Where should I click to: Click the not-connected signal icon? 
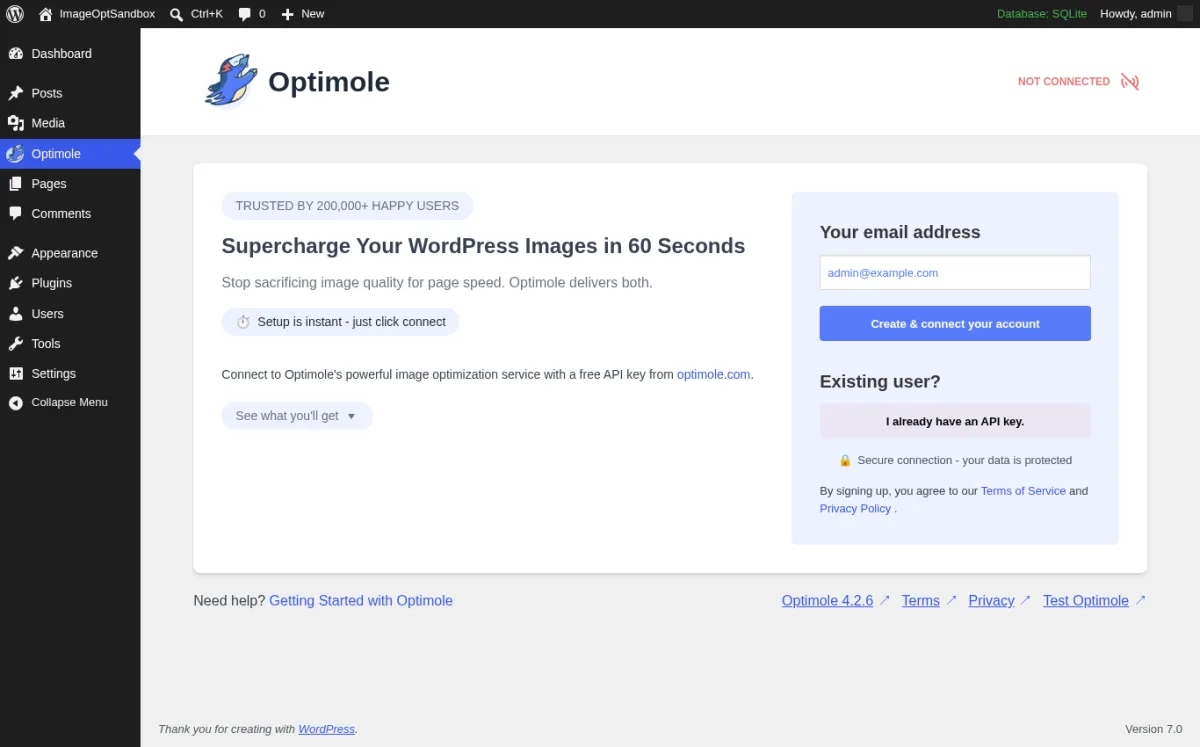pos(1130,82)
